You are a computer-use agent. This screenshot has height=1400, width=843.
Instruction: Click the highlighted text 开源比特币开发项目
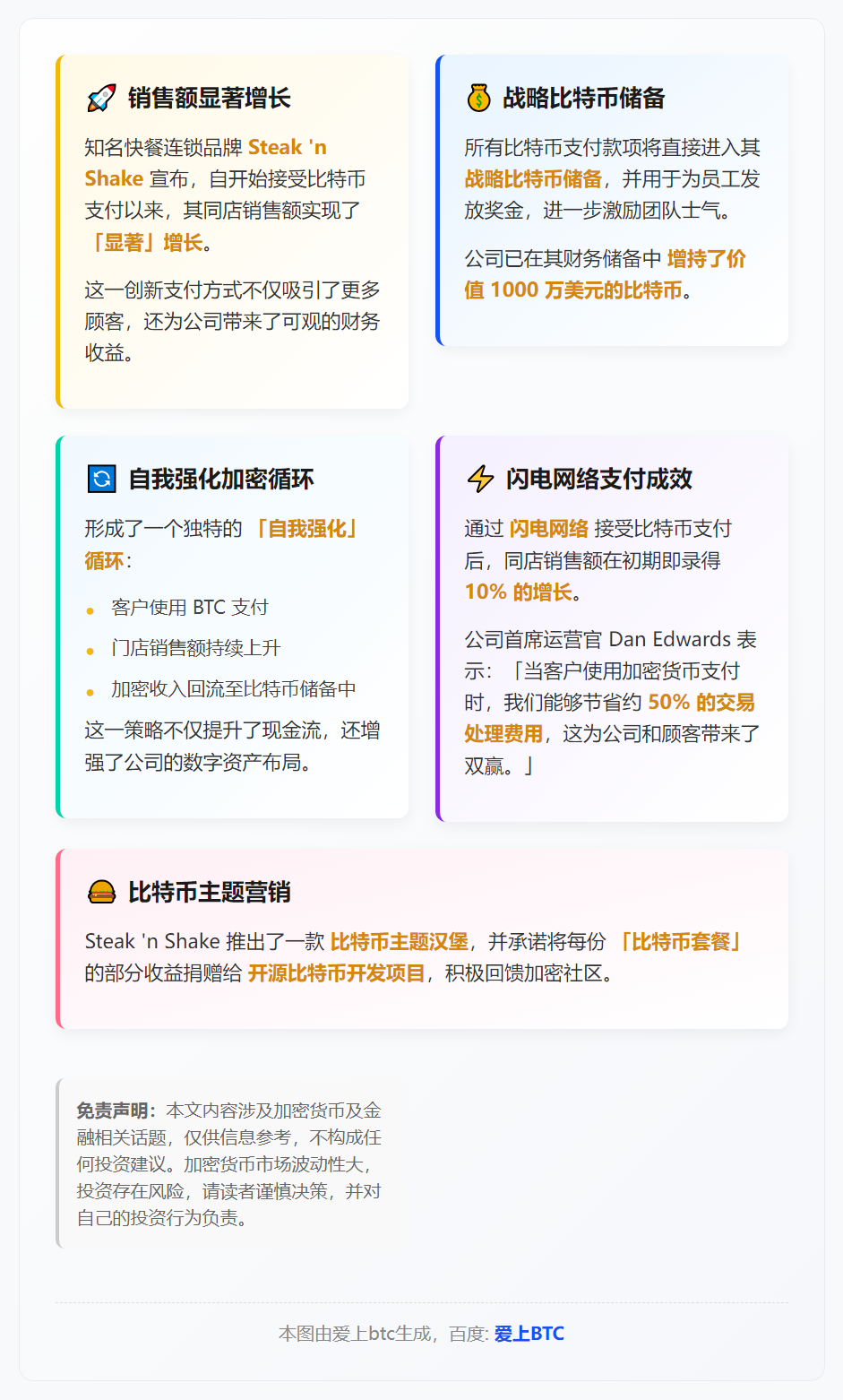pyautogui.click(x=337, y=973)
